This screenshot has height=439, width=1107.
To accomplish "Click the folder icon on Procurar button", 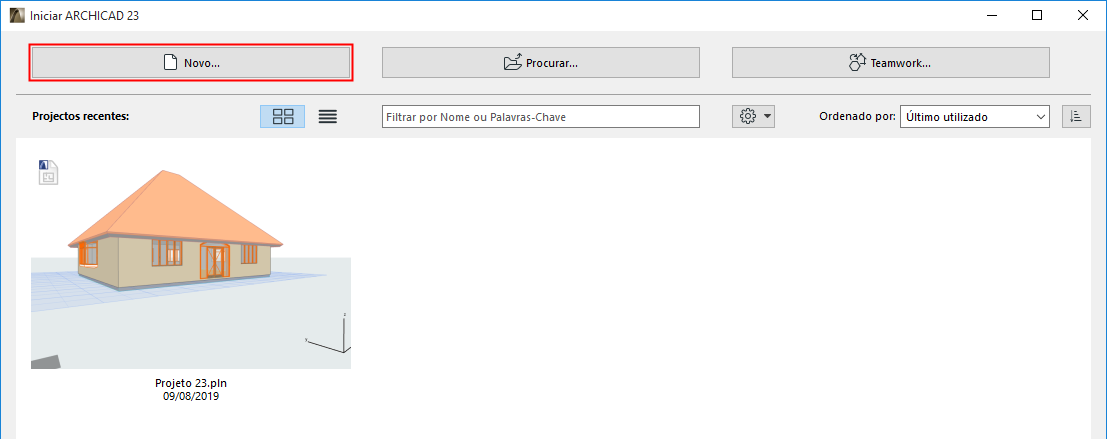I will [x=513, y=62].
